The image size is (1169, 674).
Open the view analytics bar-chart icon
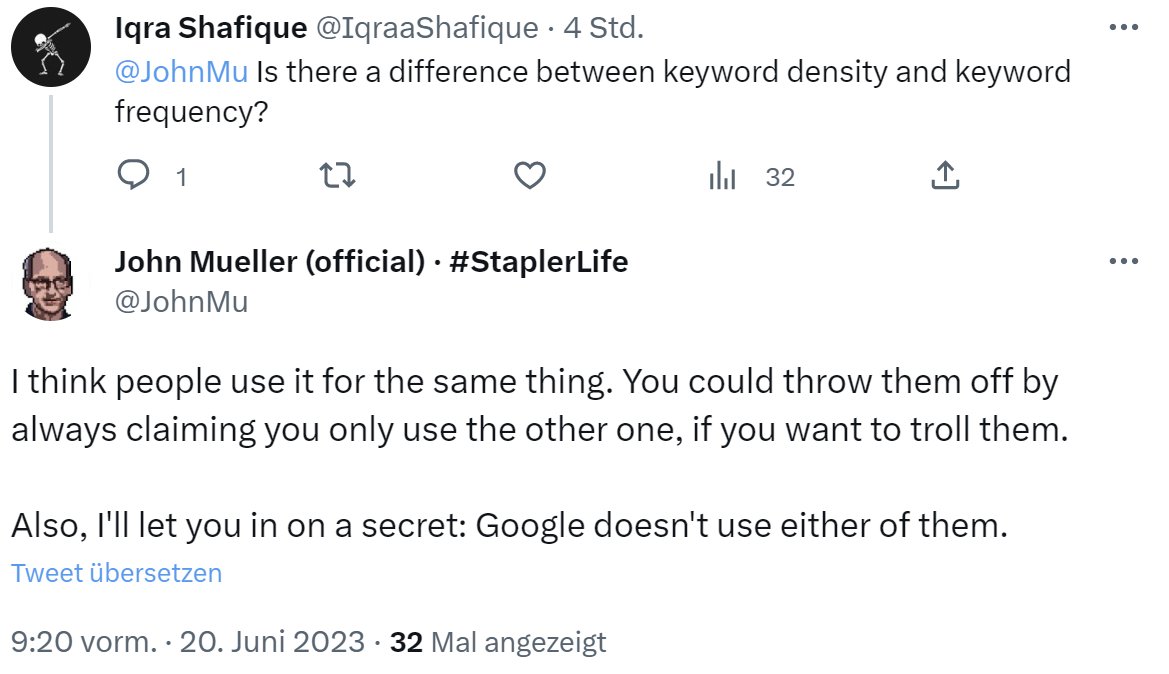tap(720, 176)
